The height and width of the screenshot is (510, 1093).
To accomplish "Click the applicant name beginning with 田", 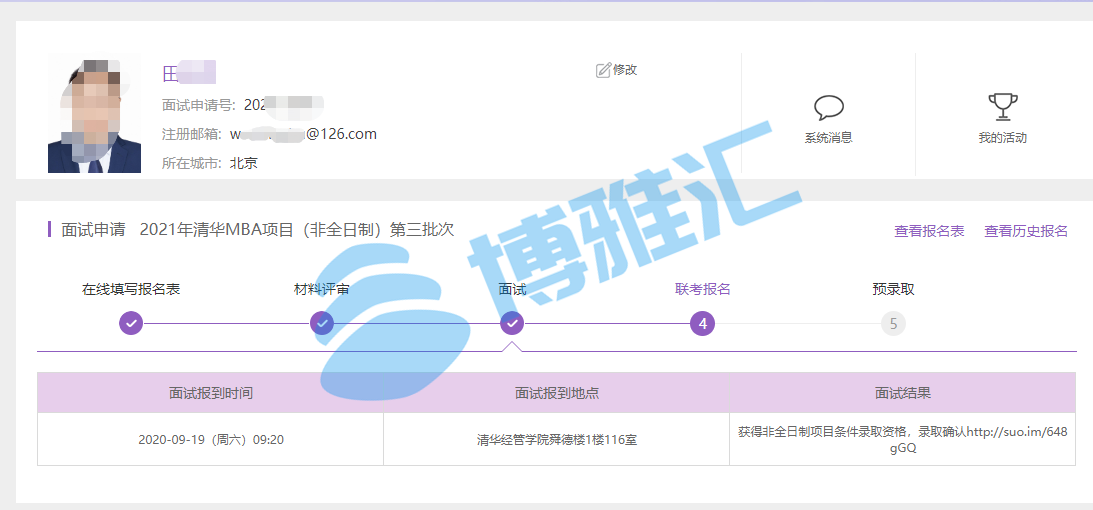I will [x=189, y=73].
